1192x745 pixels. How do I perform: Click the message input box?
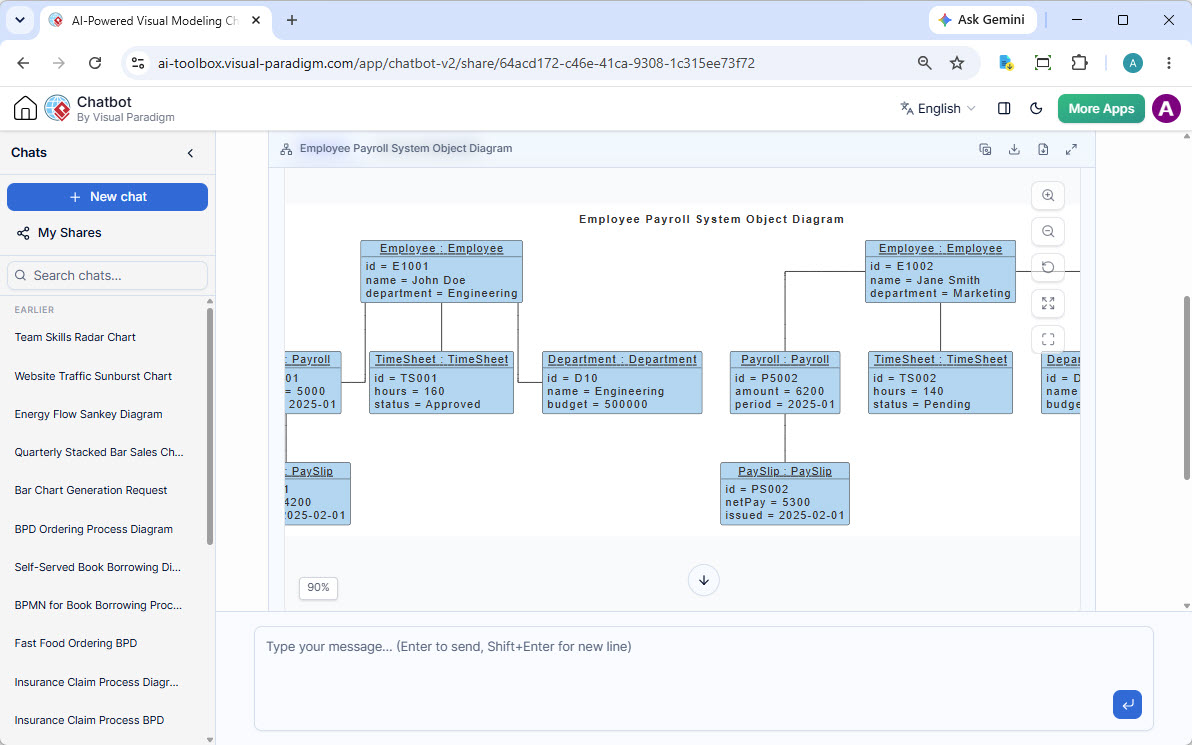[x=704, y=678]
